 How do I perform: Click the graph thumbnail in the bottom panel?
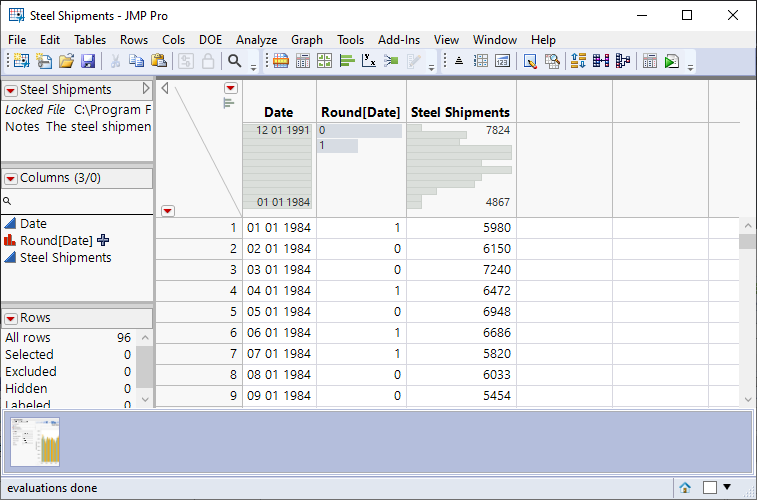(35, 442)
